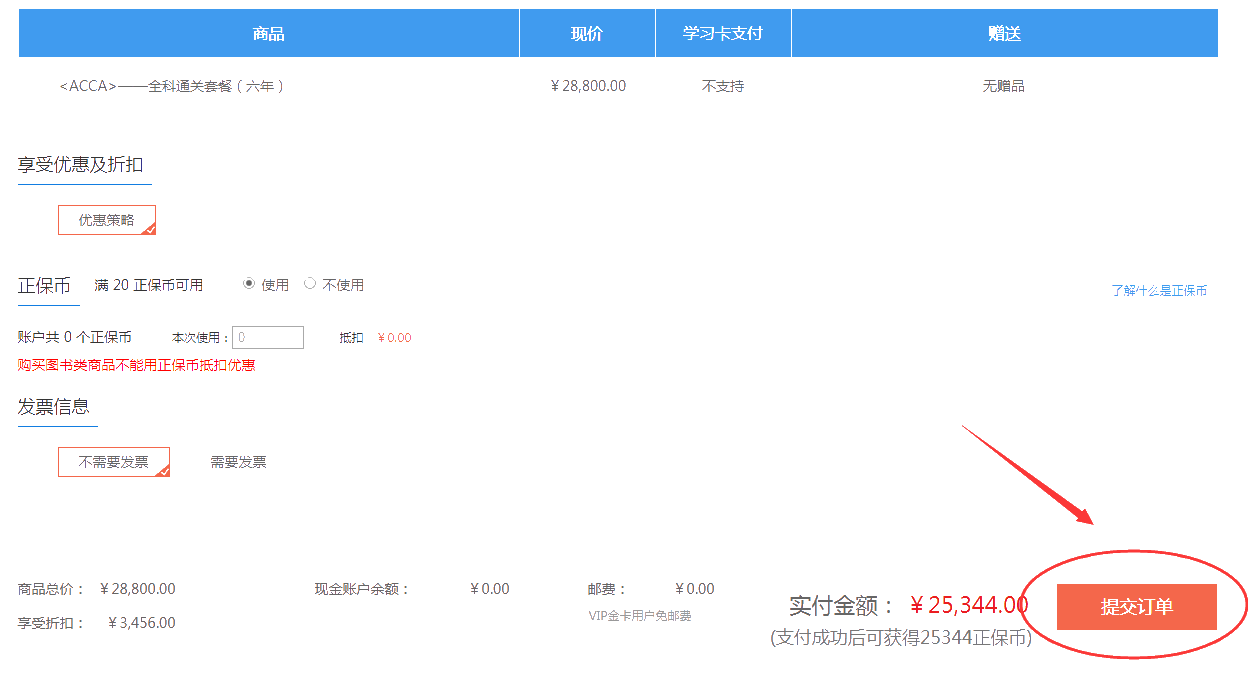The width and height of the screenshot is (1248, 680).
Task: Click the red 实付金额 ¥25,344.00 total
Action: [x=968, y=605]
